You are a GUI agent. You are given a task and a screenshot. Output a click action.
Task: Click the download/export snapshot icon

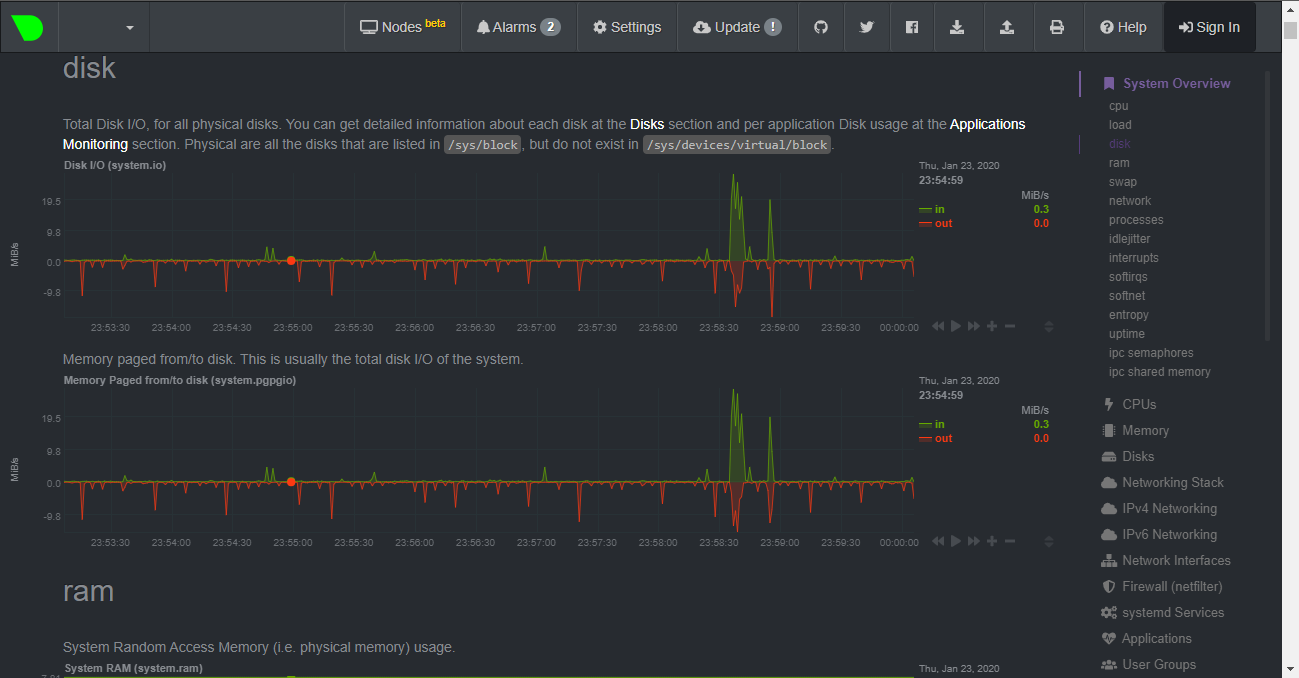[957, 27]
